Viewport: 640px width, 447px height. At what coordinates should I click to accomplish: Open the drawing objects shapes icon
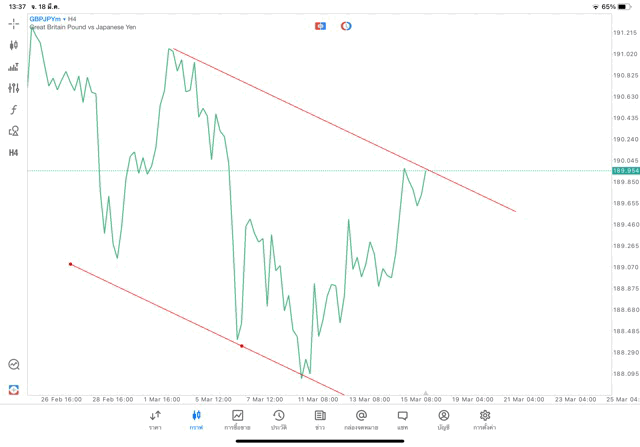(14, 131)
